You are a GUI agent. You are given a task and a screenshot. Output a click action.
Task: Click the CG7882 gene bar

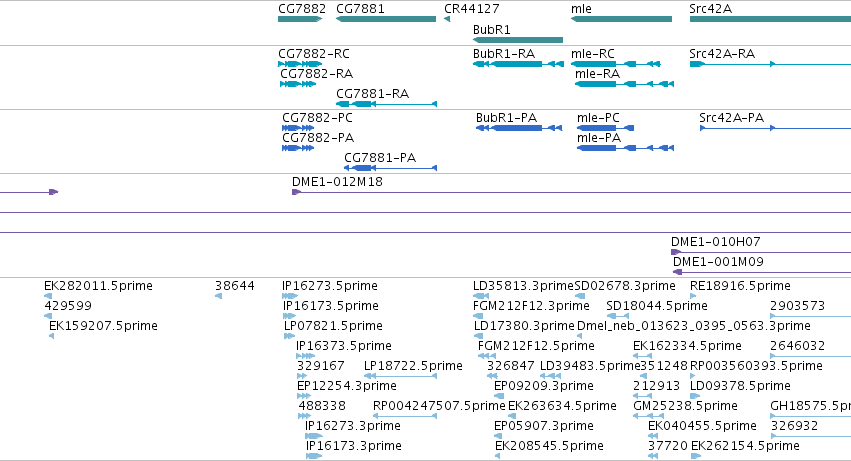click(300, 19)
